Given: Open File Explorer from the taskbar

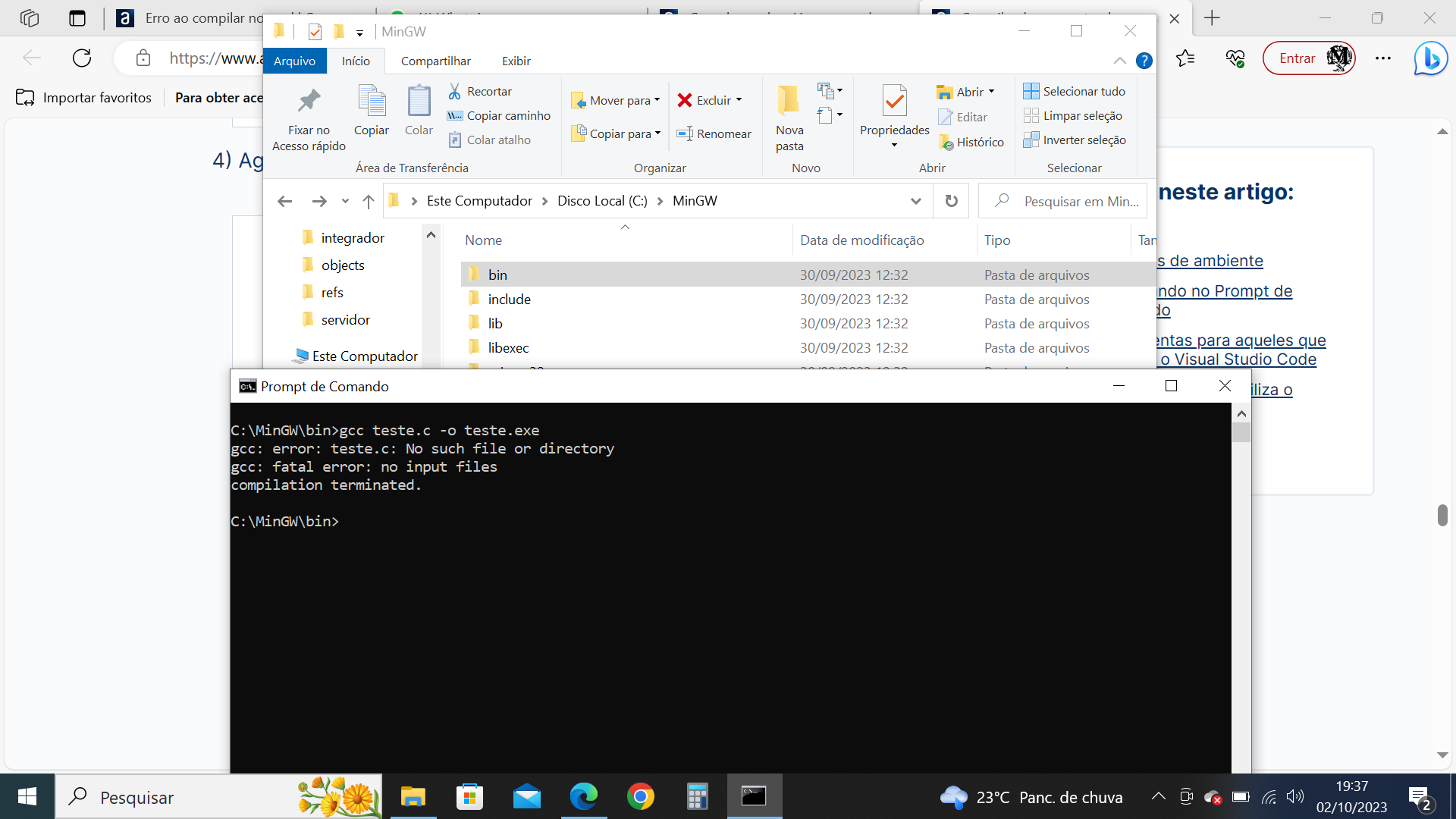Looking at the screenshot, I should pos(413,797).
